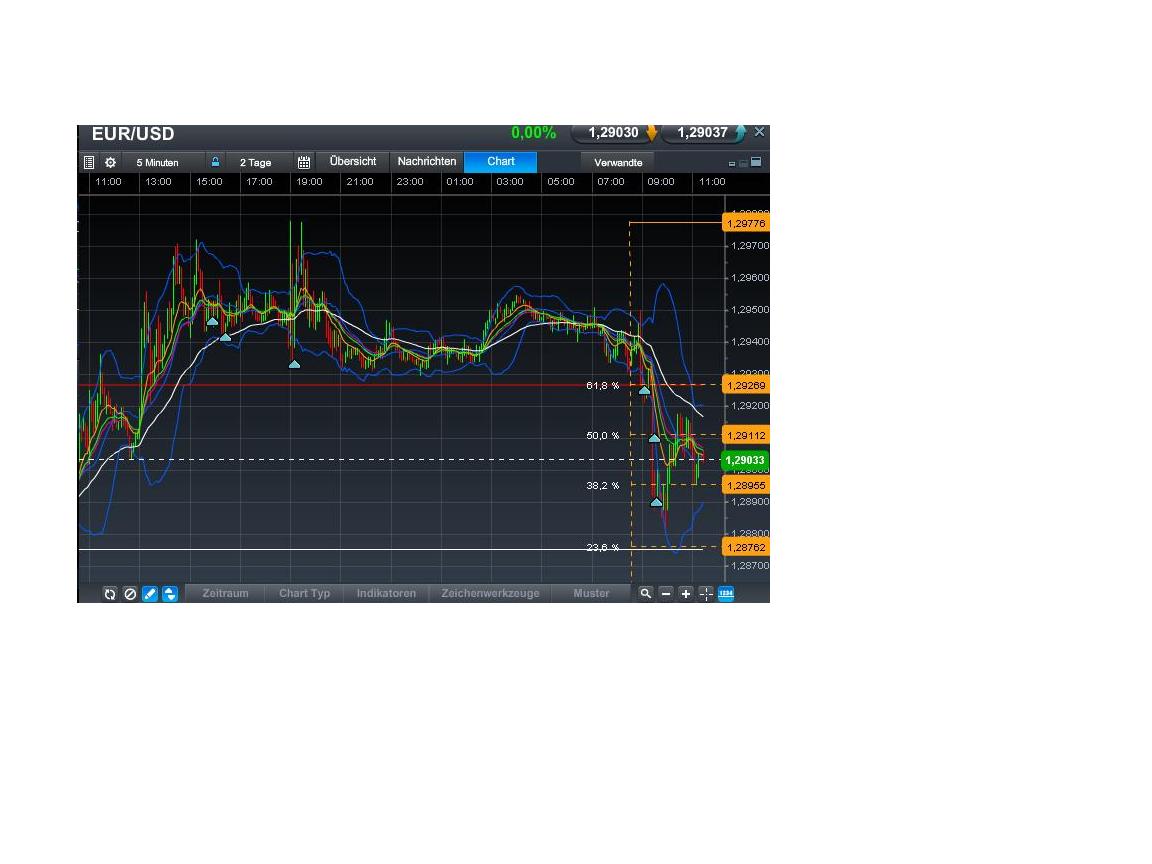Click the refresh chart icon
Image resolution: width=1152 pixels, height=864 pixels.
pyautogui.click(x=110, y=594)
